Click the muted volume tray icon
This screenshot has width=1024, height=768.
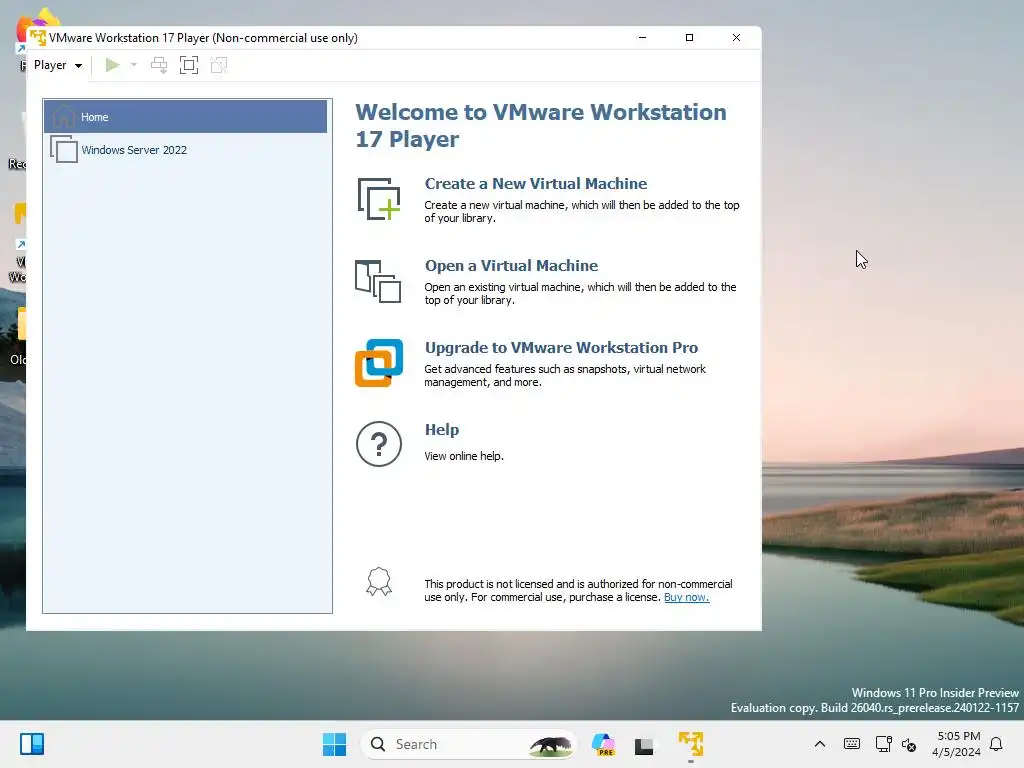tap(909, 744)
